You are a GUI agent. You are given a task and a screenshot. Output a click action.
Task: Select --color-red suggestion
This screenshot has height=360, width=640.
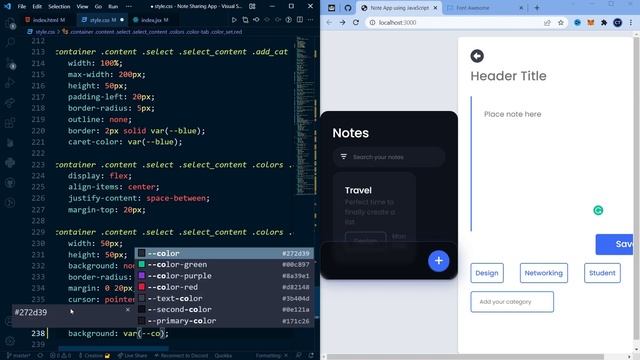click(224, 287)
